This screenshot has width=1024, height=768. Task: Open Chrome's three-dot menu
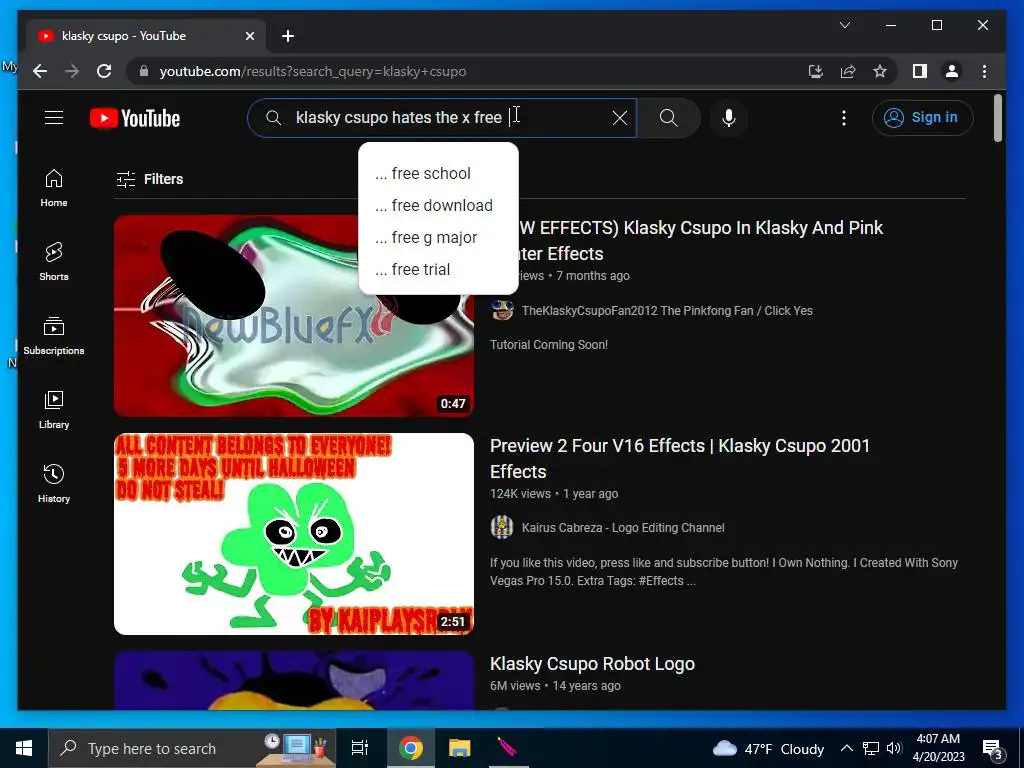coord(984,71)
